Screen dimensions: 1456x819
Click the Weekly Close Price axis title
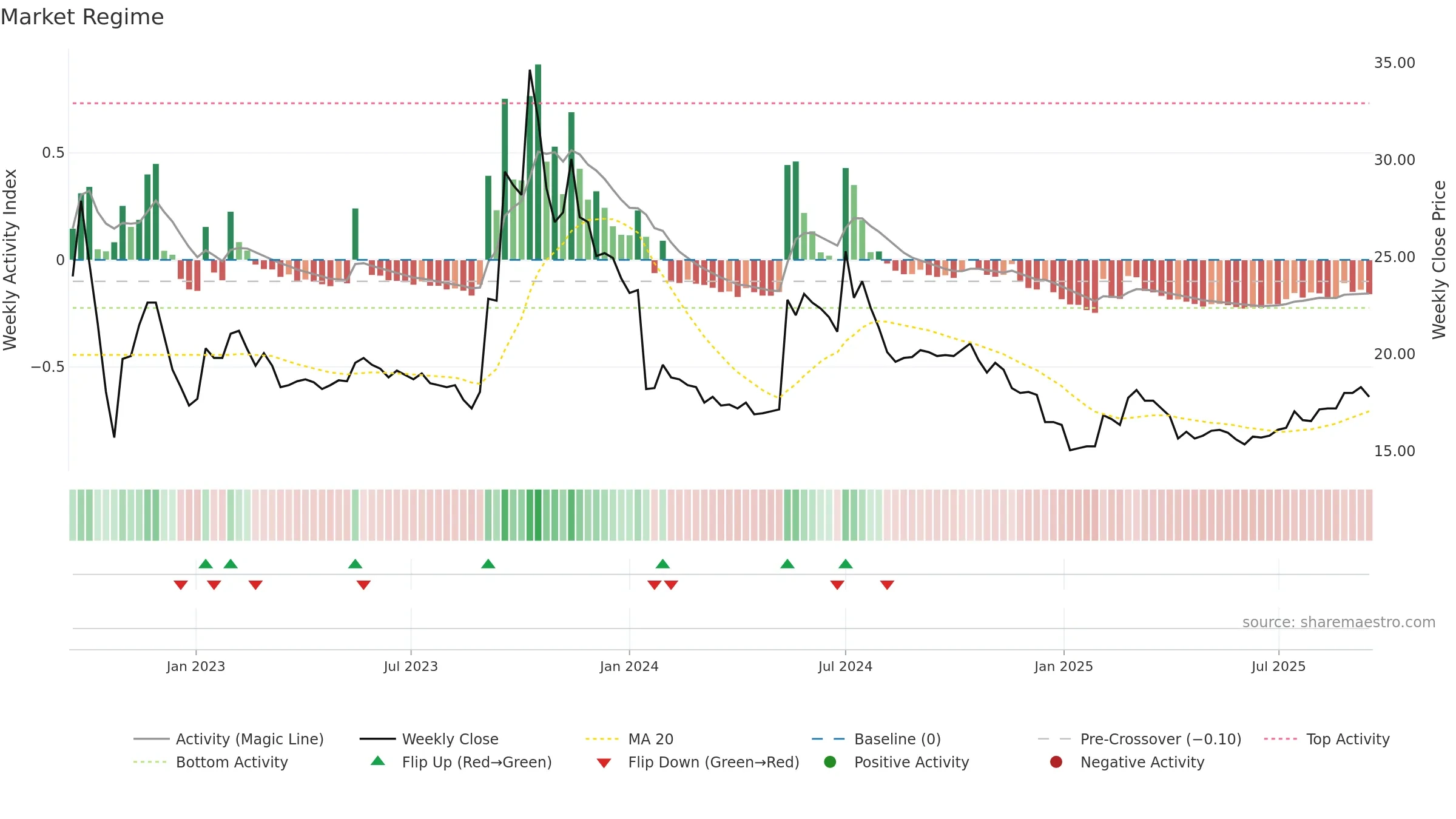point(1439,260)
